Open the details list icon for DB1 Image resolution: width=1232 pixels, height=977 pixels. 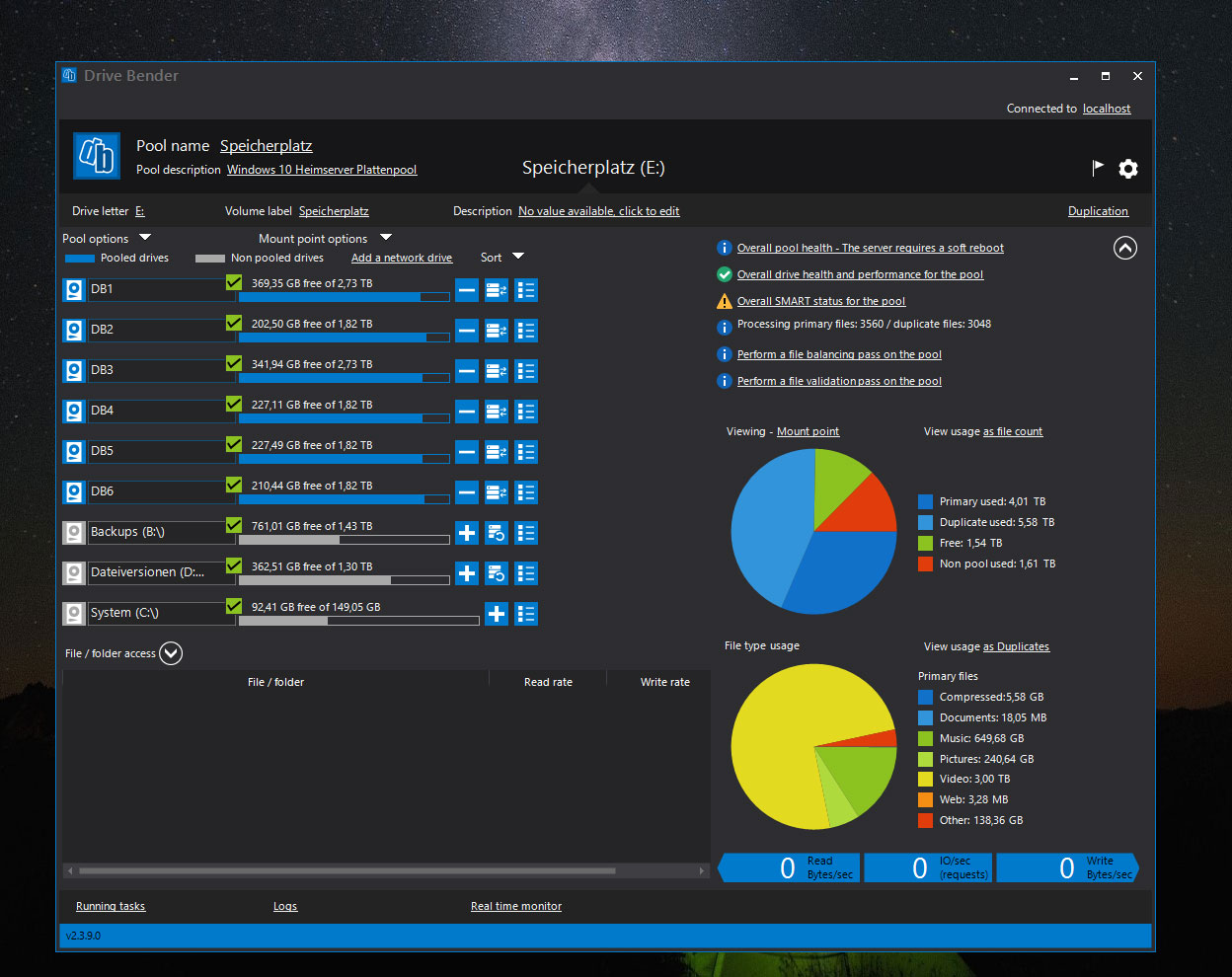pos(526,290)
